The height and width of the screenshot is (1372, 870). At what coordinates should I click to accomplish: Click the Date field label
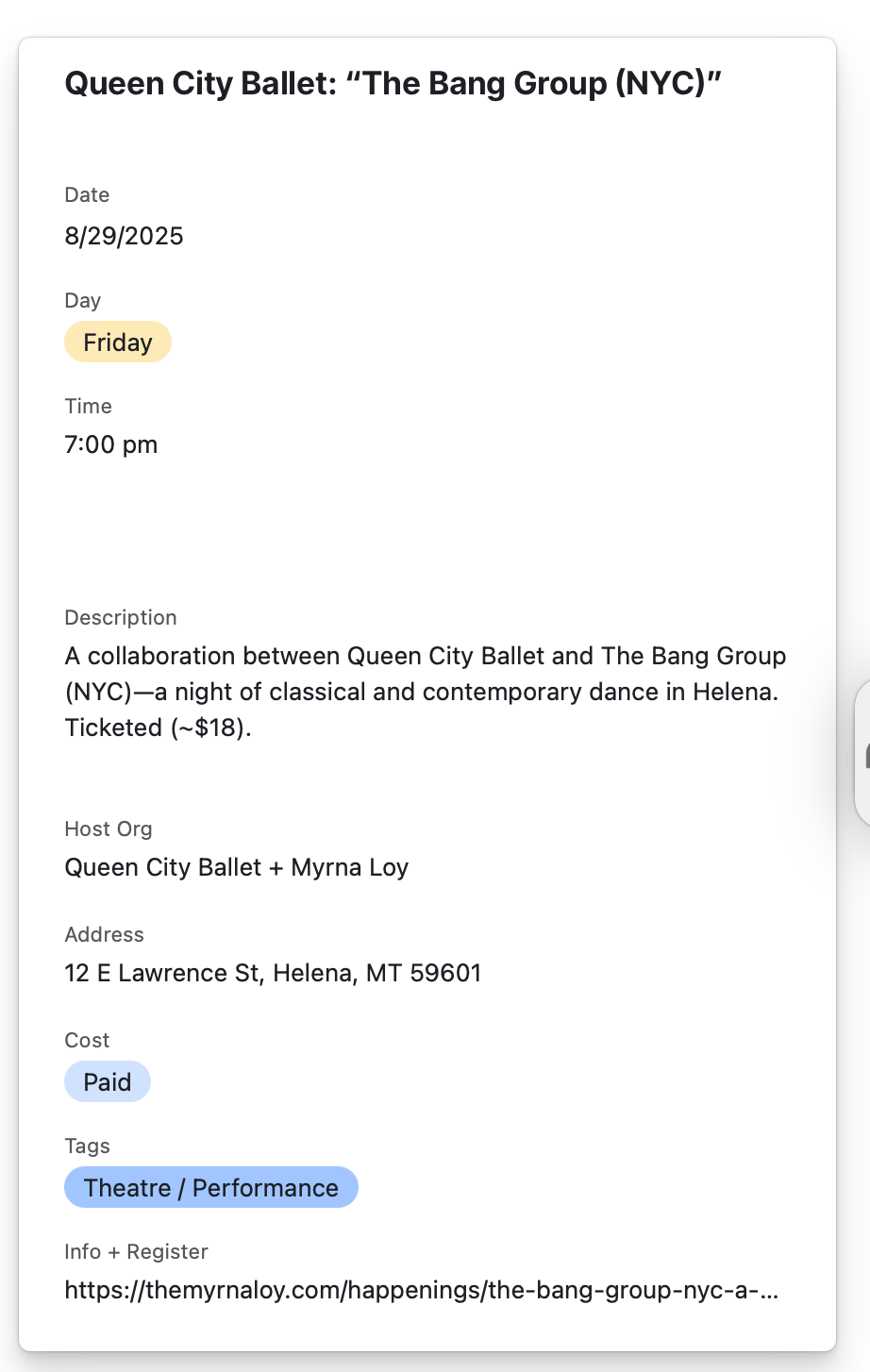point(87,195)
